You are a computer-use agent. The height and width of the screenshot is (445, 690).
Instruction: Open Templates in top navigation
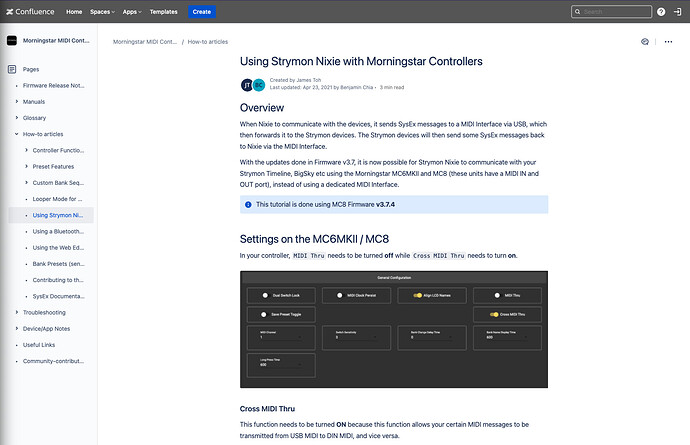163,12
